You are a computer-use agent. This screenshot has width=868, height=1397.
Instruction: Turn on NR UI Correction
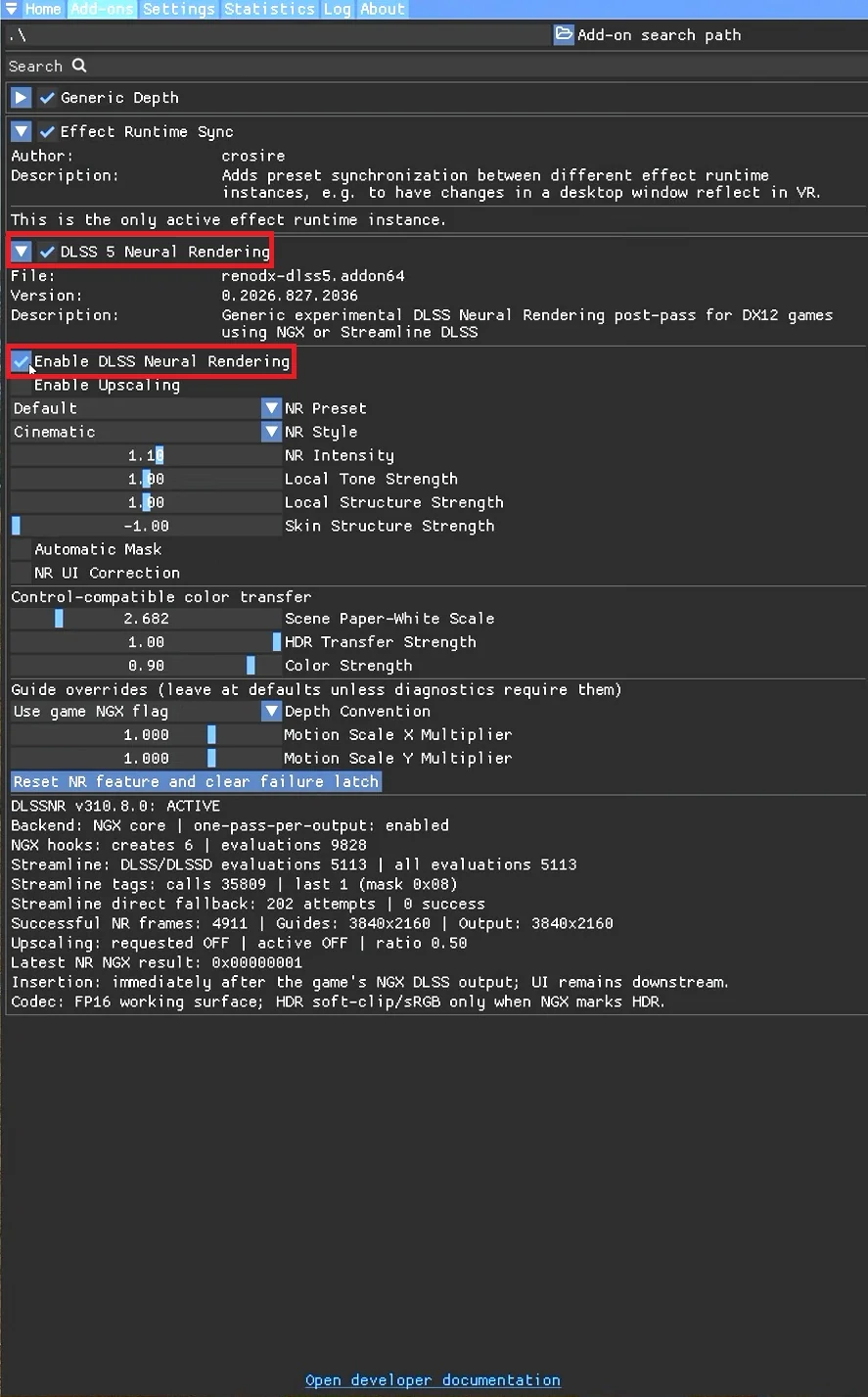pyautogui.click(x=22, y=573)
